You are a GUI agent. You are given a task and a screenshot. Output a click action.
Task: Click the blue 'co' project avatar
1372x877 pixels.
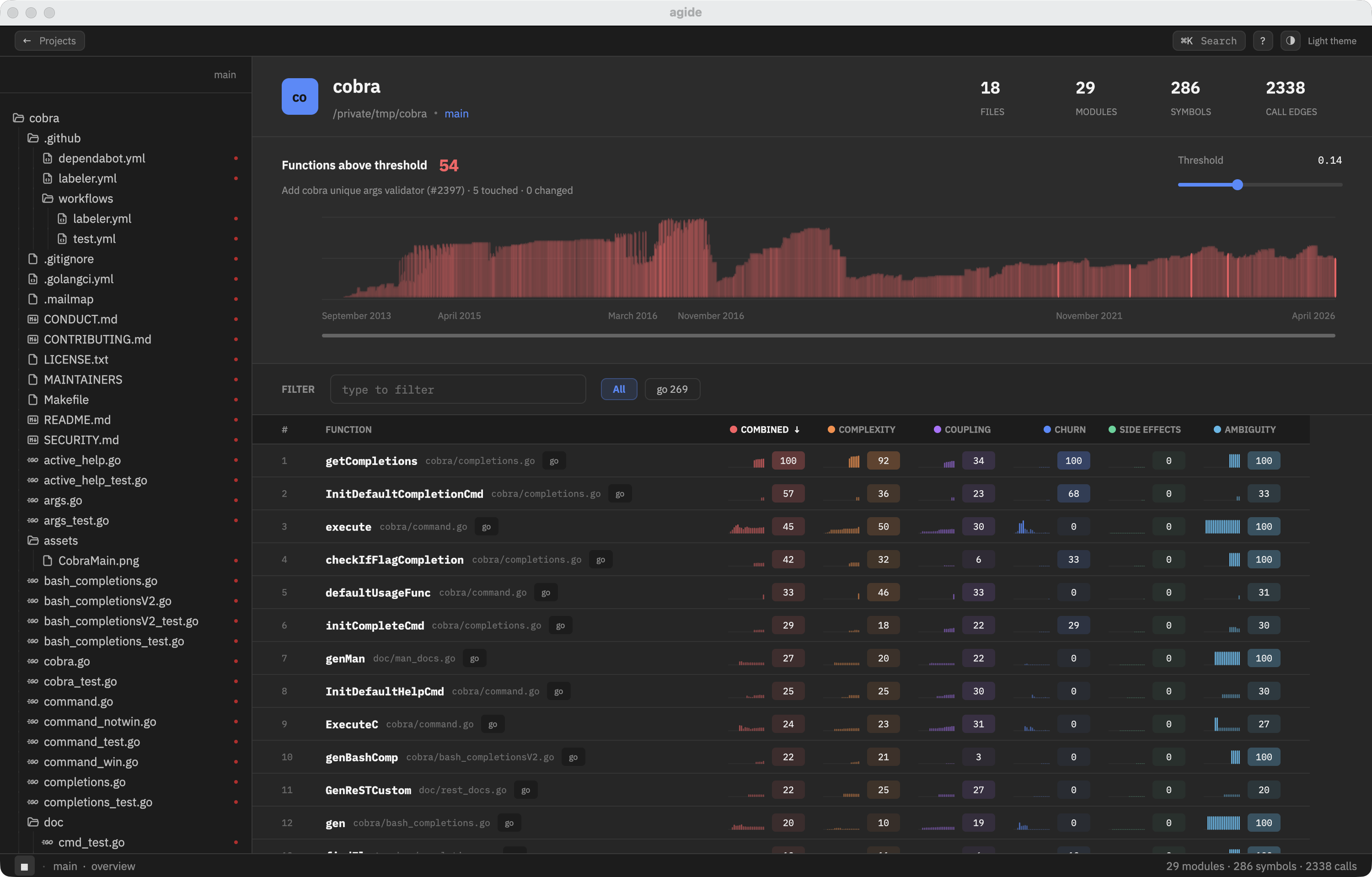tap(300, 96)
